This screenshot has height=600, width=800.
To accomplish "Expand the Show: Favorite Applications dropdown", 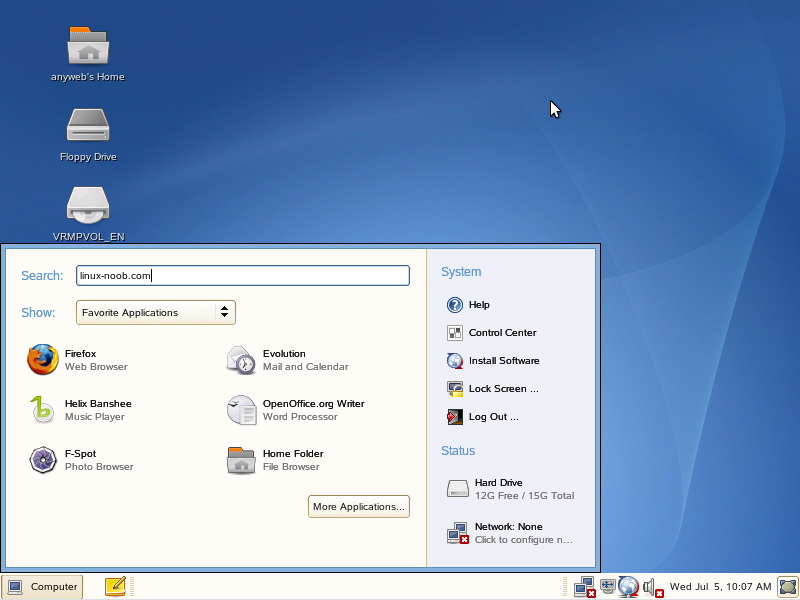I will [156, 312].
